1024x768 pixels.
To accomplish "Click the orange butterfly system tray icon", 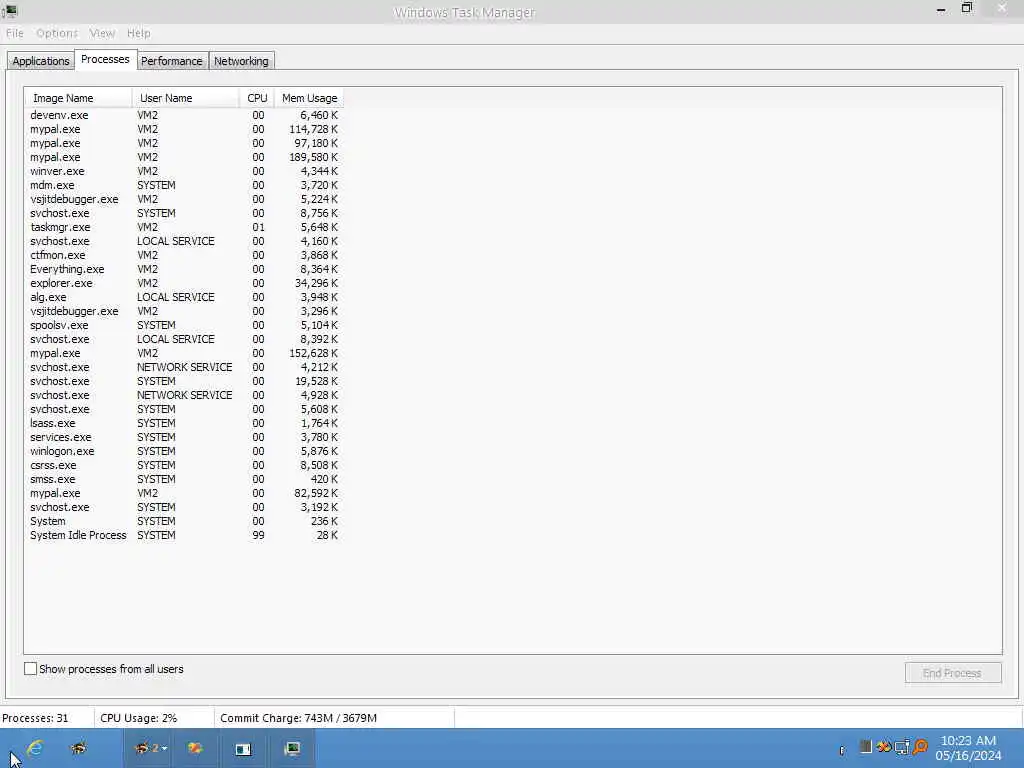I will pos(884,746).
